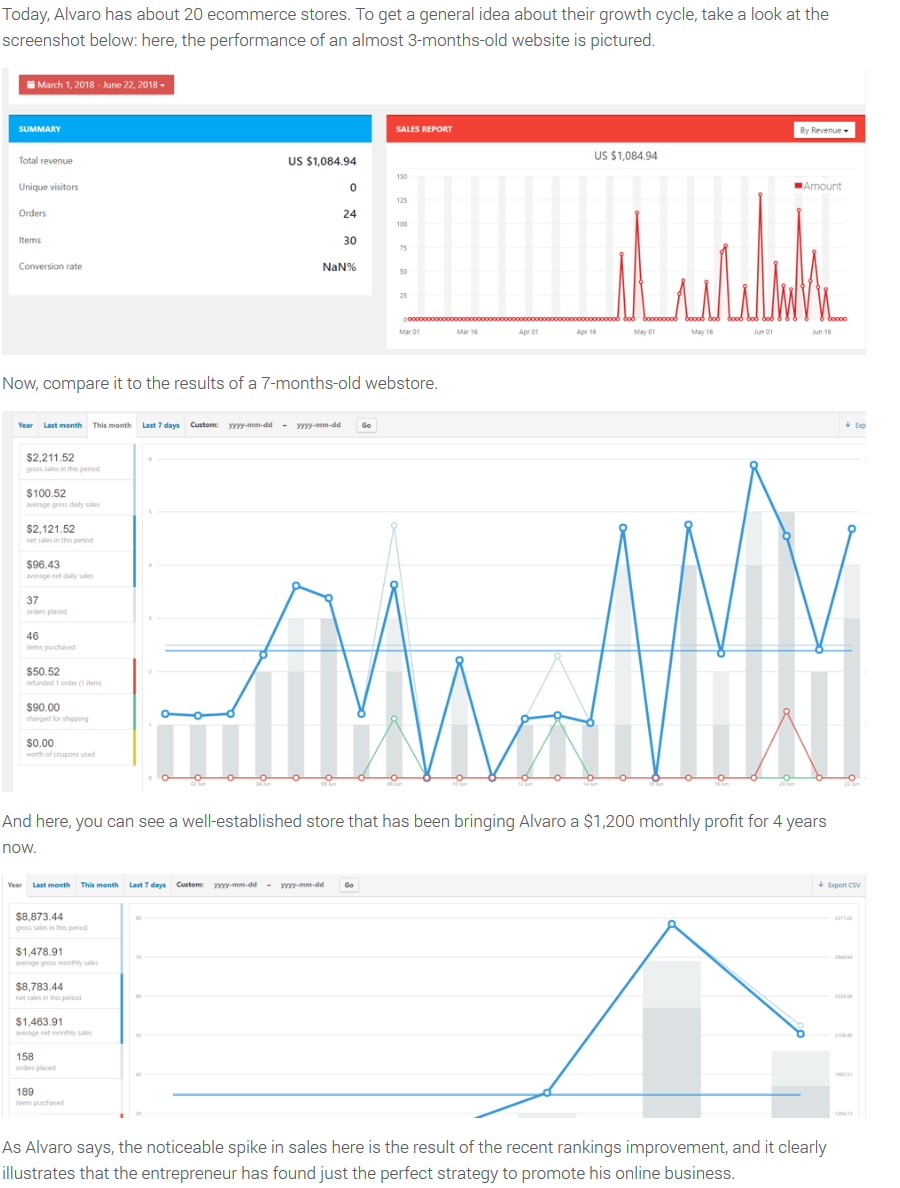Image resolution: width=900 pixels, height=1188 pixels.
Task: Open the Last 7 days tab on the middle report
Action: click(160, 424)
